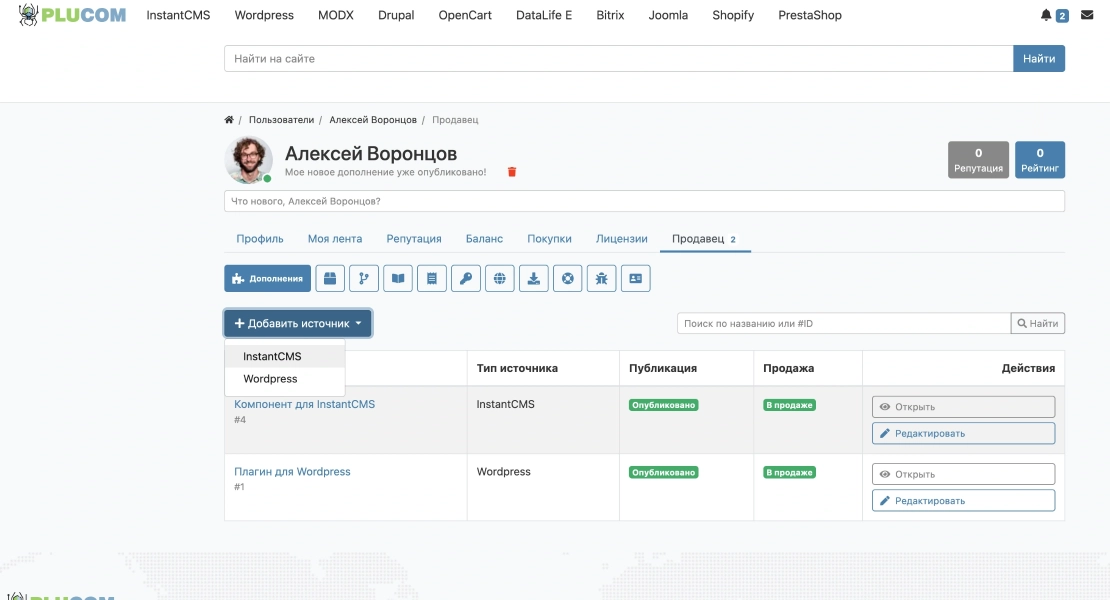Open the messages envelope icon

coord(1087,15)
